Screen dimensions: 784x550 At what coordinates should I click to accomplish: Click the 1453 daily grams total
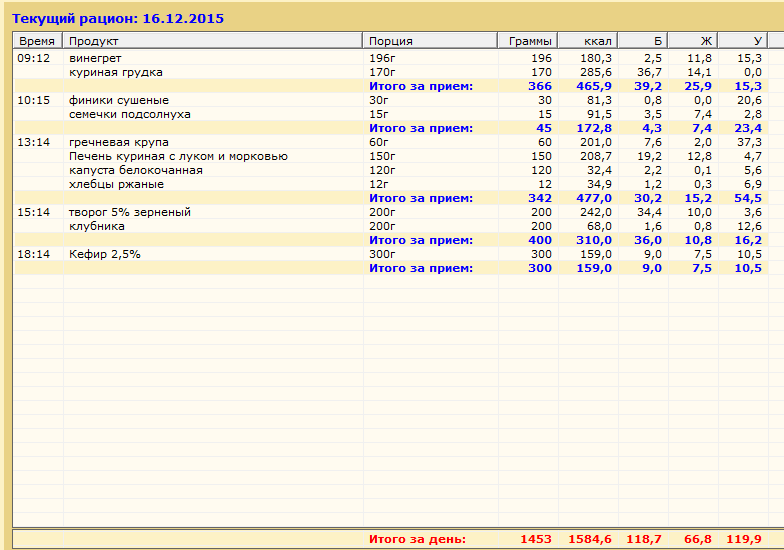click(536, 539)
